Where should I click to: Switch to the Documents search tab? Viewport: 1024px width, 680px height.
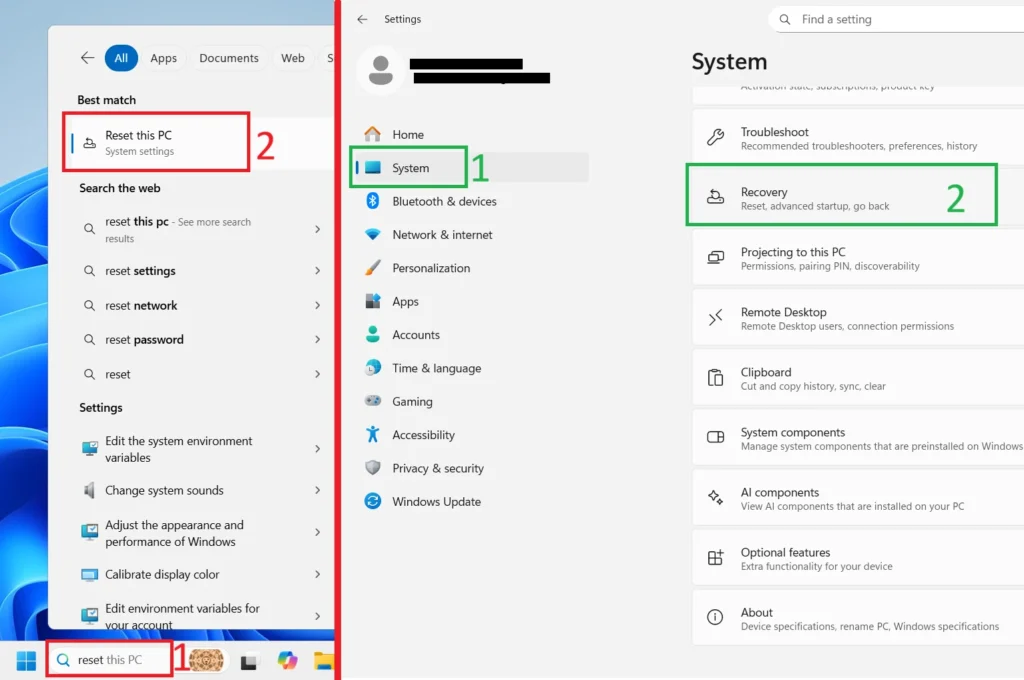coord(229,58)
